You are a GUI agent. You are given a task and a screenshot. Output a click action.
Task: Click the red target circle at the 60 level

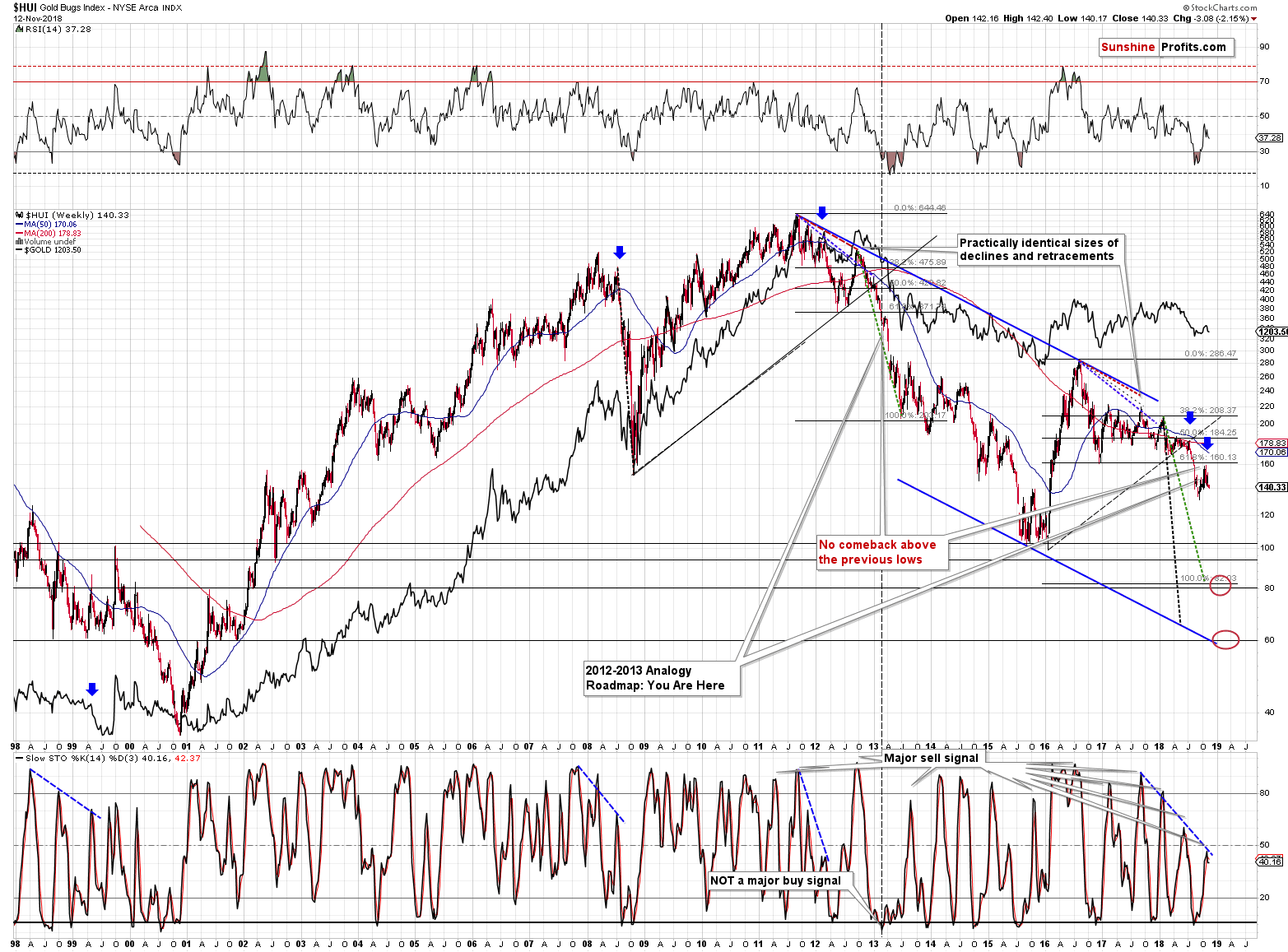coord(1225,639)
